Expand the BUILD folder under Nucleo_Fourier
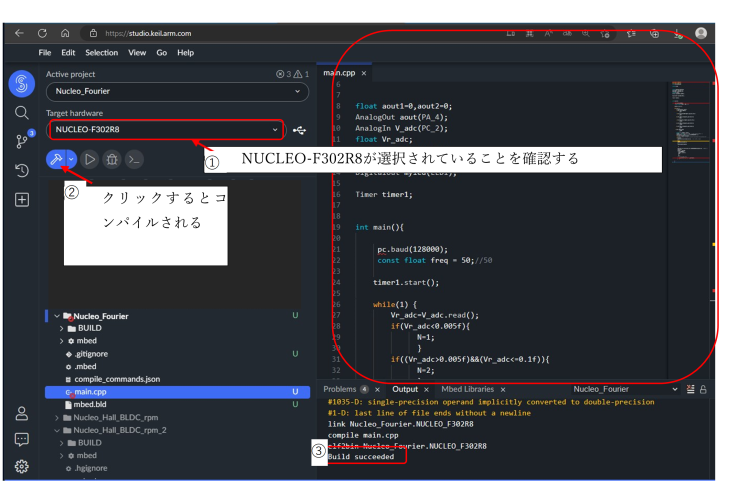Image resolution: width=740 pixels, height=501 pixels. (62, 328)
